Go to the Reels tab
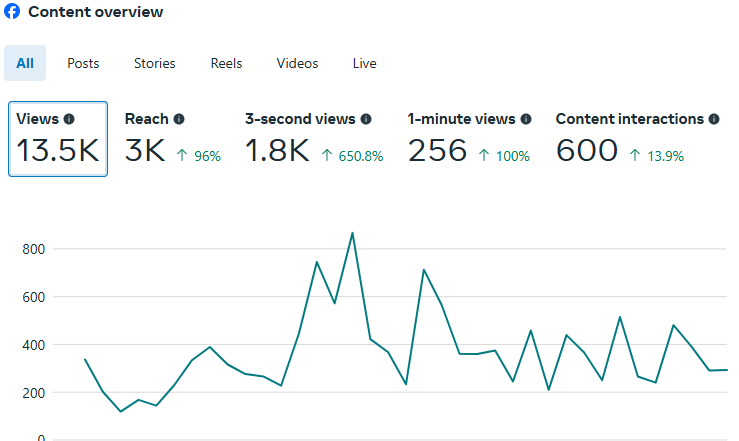The image size is (739, 441). (226, 63)
